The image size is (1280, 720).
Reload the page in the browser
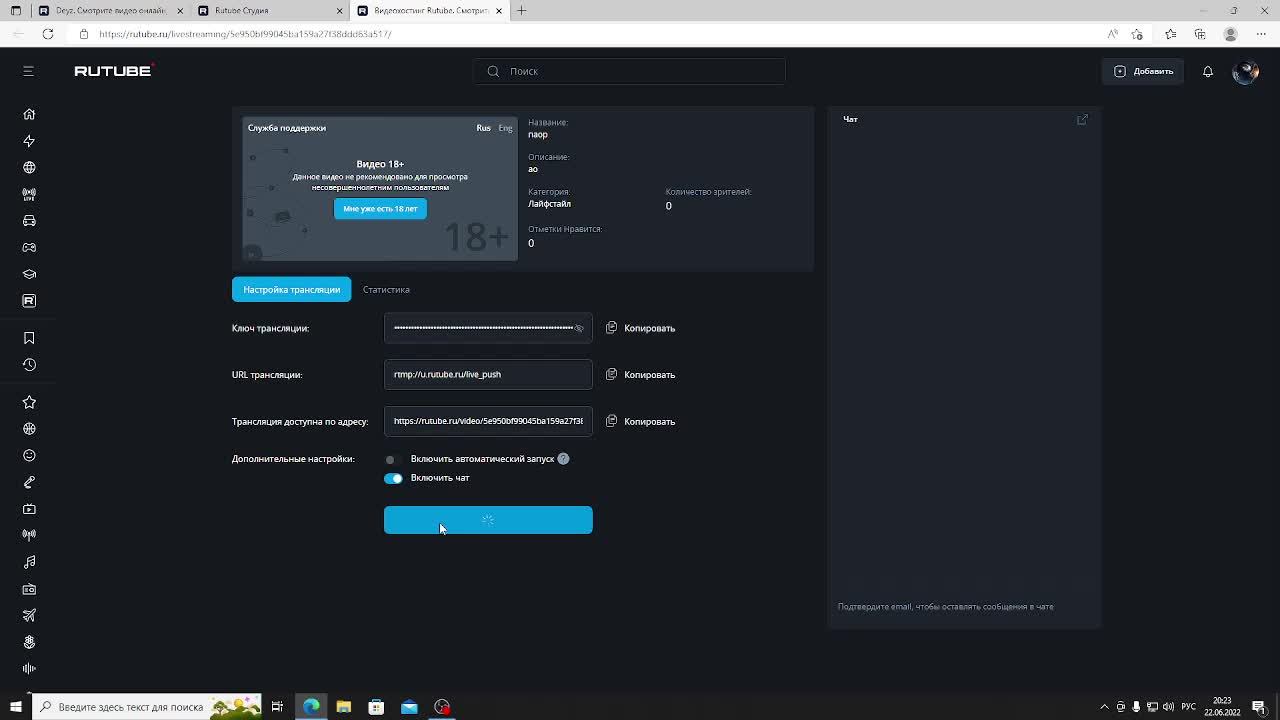(48, 34)
